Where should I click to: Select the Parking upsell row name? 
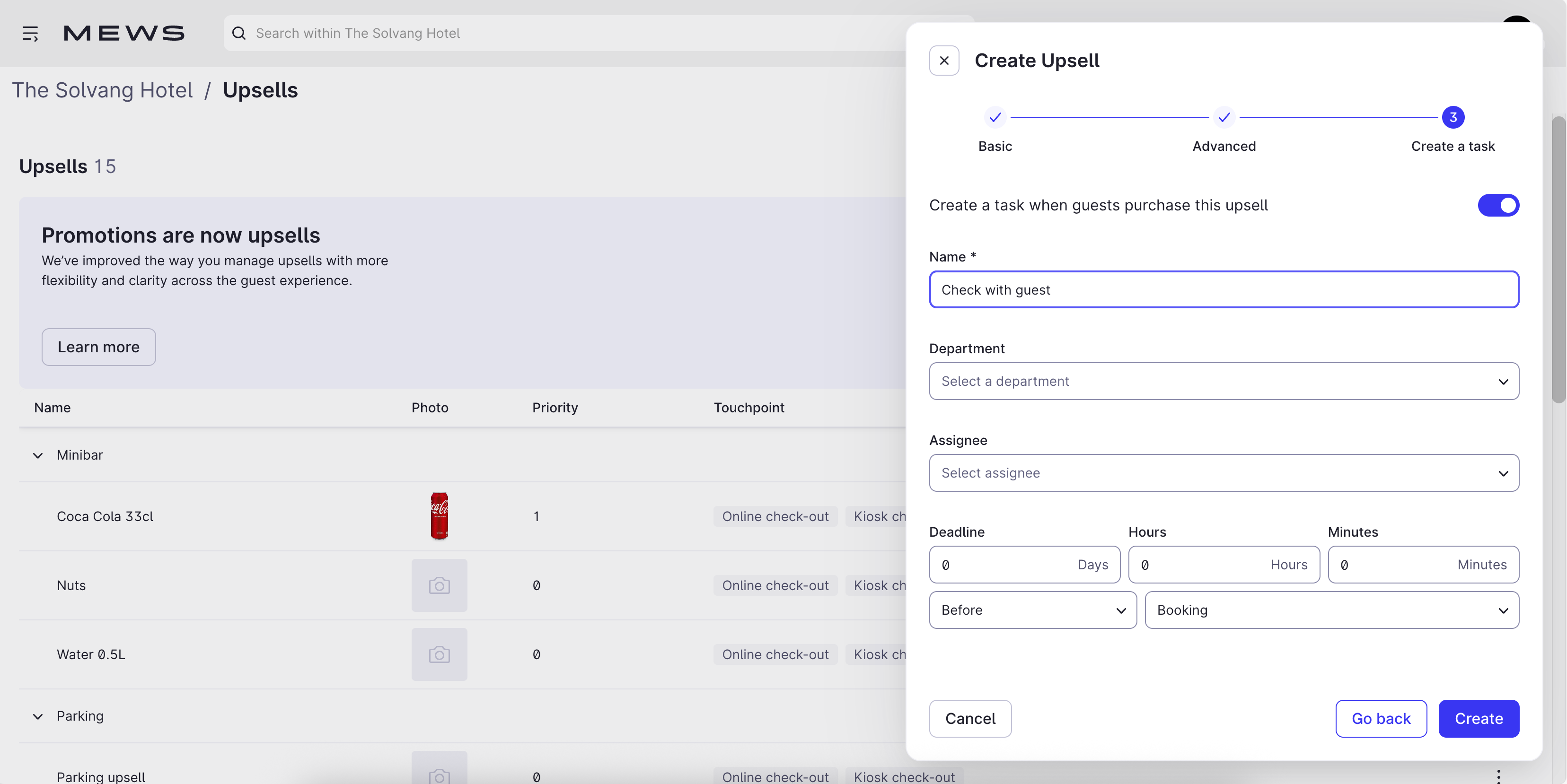(x=101, y=777)
